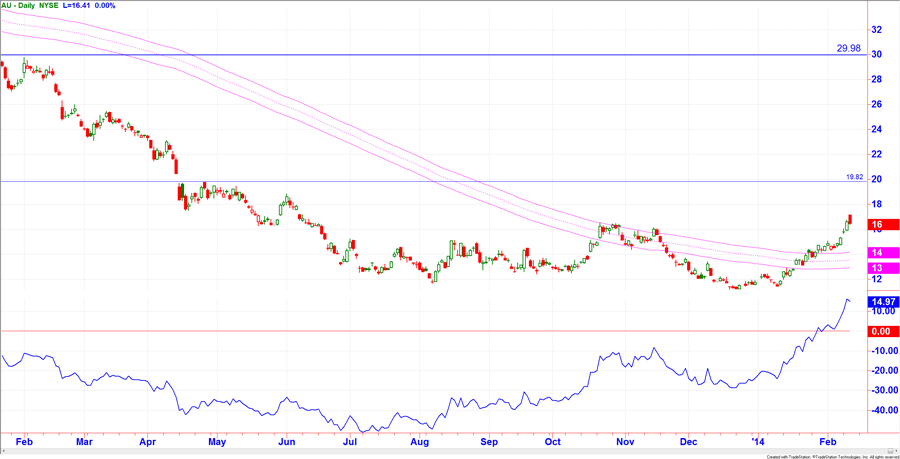Viewport: 900px width, 459px height.
Task: Click the -40.00 tick on the indicator axis
Action: 880,410
